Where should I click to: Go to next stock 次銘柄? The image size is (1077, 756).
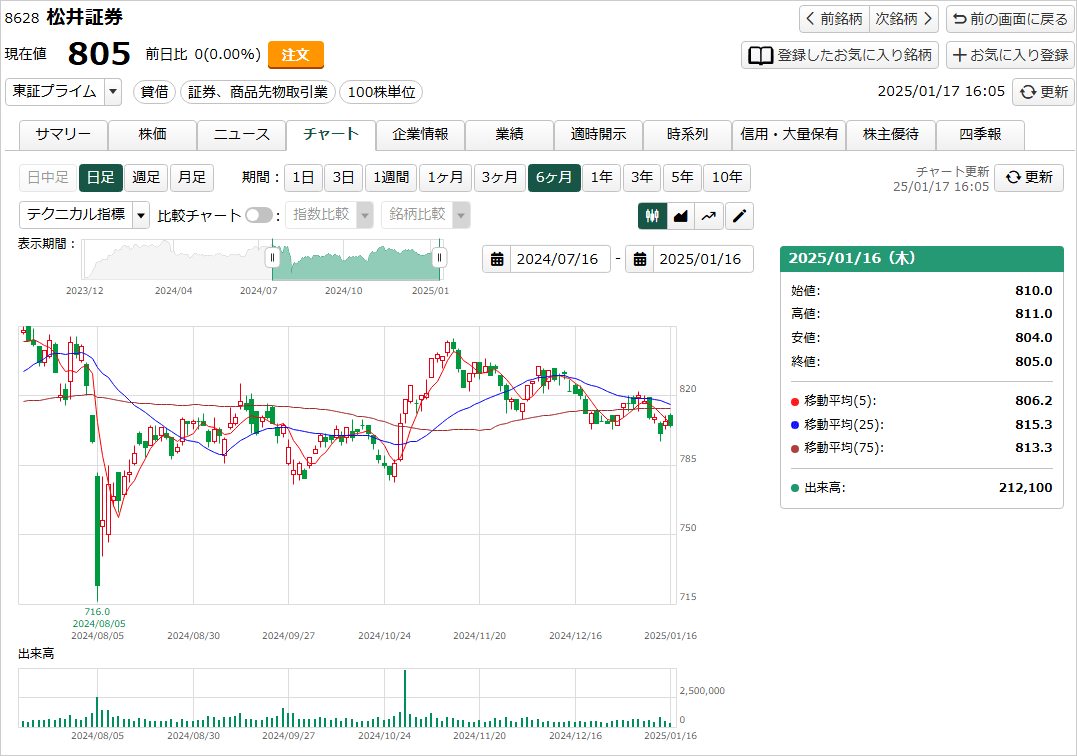point(904,19)
